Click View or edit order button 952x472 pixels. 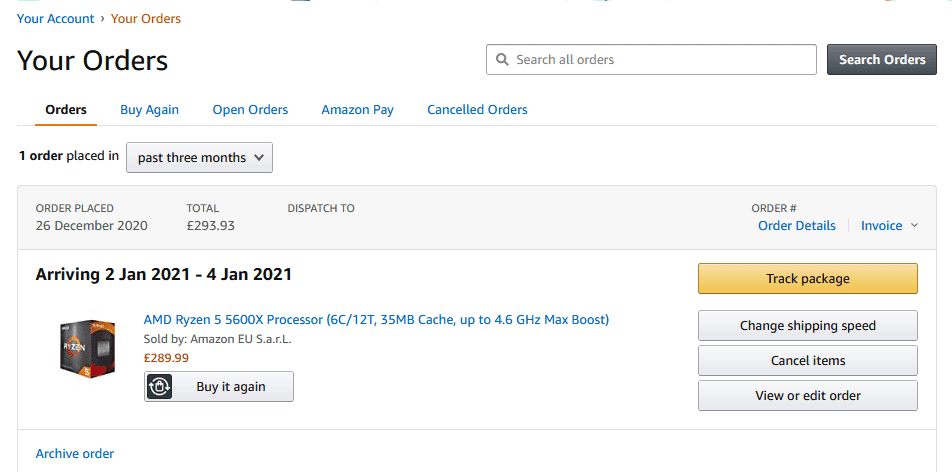(807, 396)
